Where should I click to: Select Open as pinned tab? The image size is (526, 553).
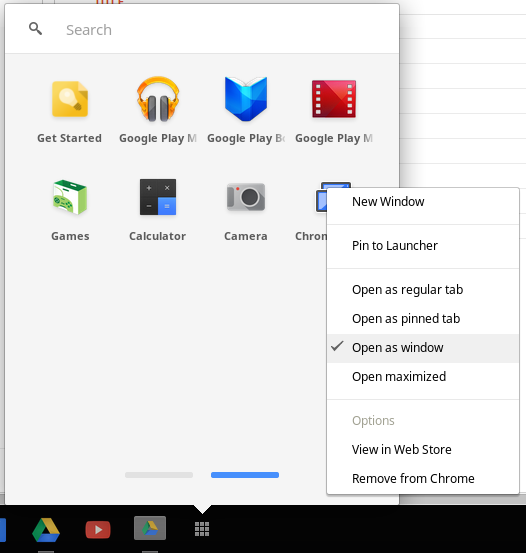[423, 319]
